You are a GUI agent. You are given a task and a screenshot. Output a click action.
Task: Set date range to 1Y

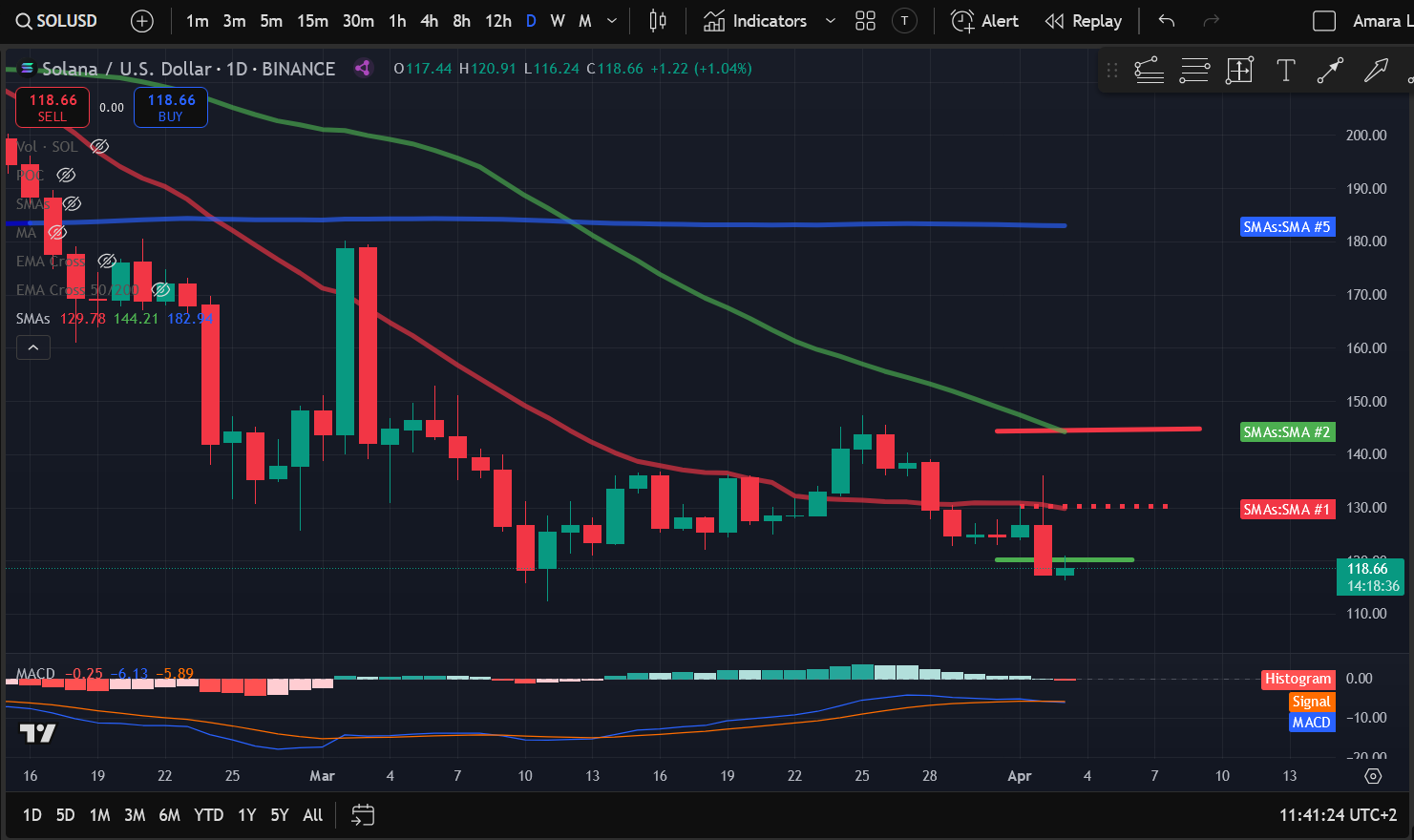246,815
